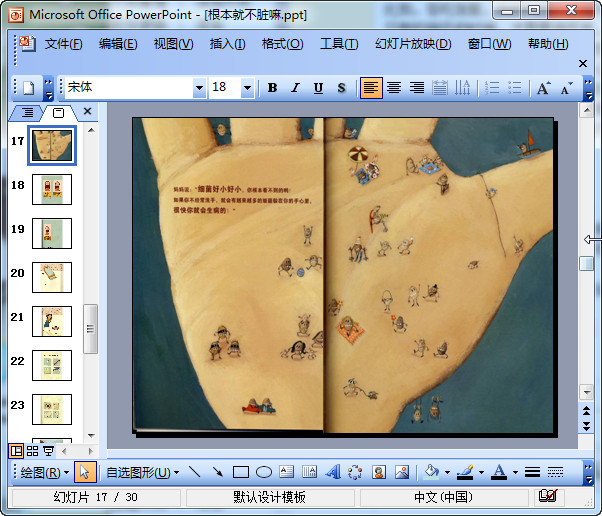Switch to the outline tab

click(26, 112)
